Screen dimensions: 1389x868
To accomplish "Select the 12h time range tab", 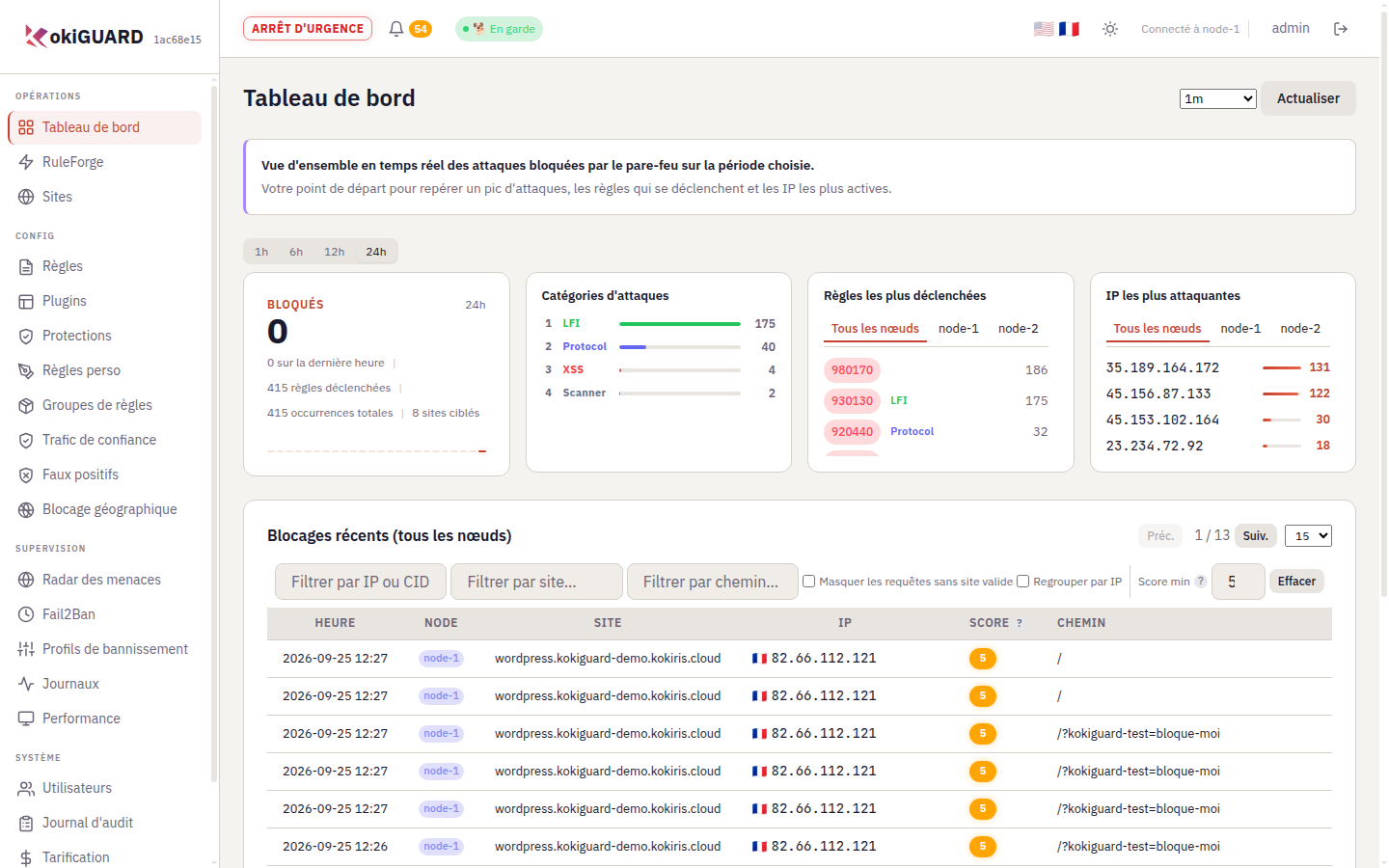I will (x=335, y=252).
